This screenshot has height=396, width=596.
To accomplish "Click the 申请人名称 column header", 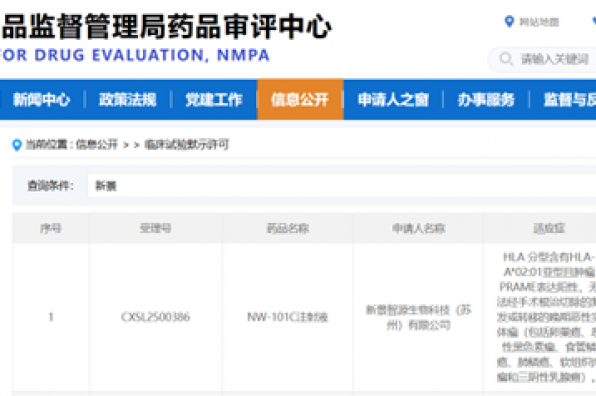I will click(x=418, y=228).
